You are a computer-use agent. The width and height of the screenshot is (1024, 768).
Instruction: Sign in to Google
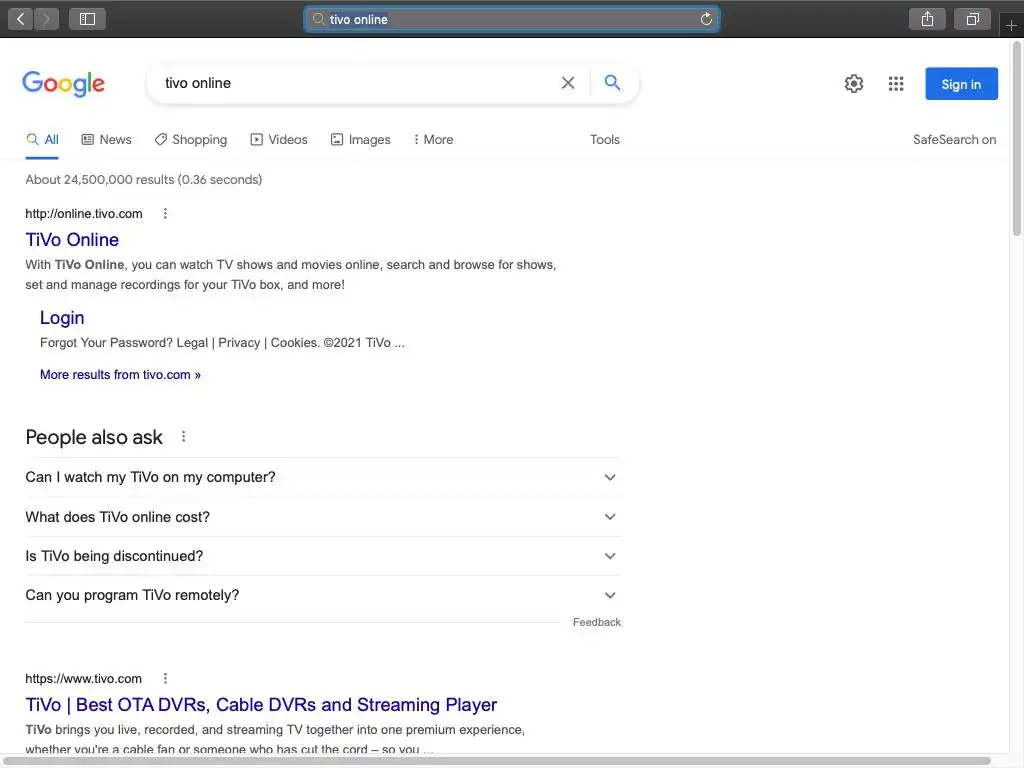coord(961,84)
